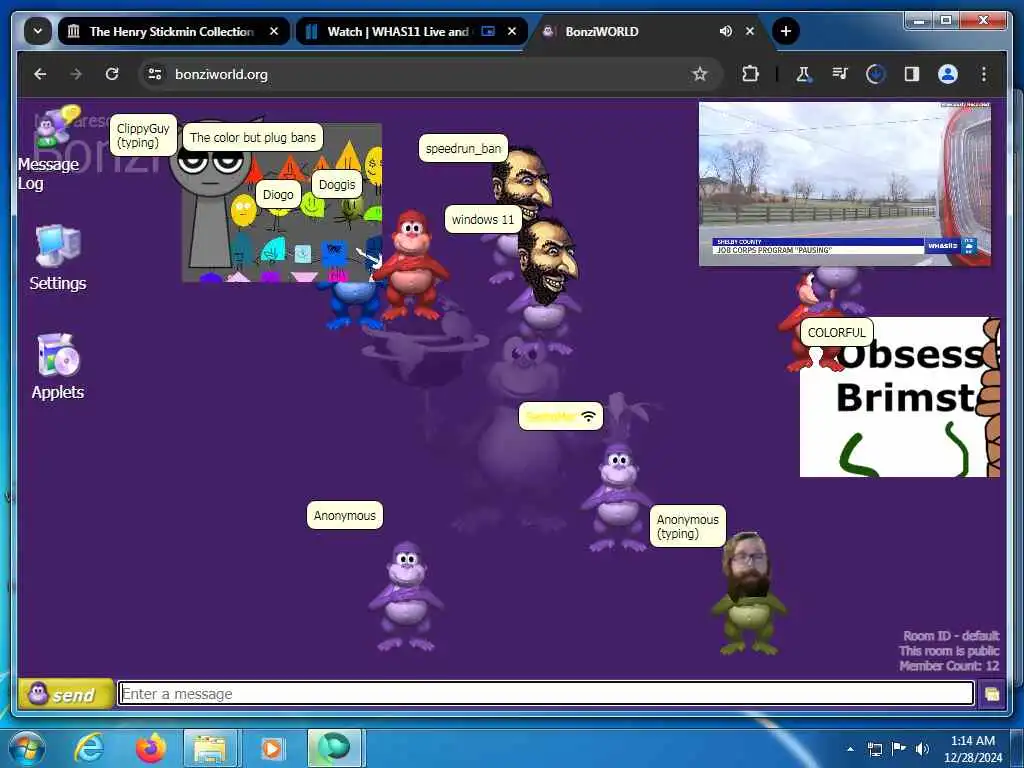1024x768 pixels.
Task: Click the yellow icon beside message box
Action: click(991, 694)
